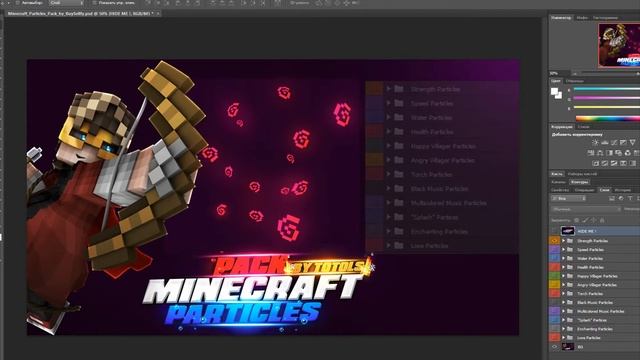The height and width of the screenshot is (360, 640).
Task: Expand the Multicolored Music Particles group
Action: (x=564, y=311)
